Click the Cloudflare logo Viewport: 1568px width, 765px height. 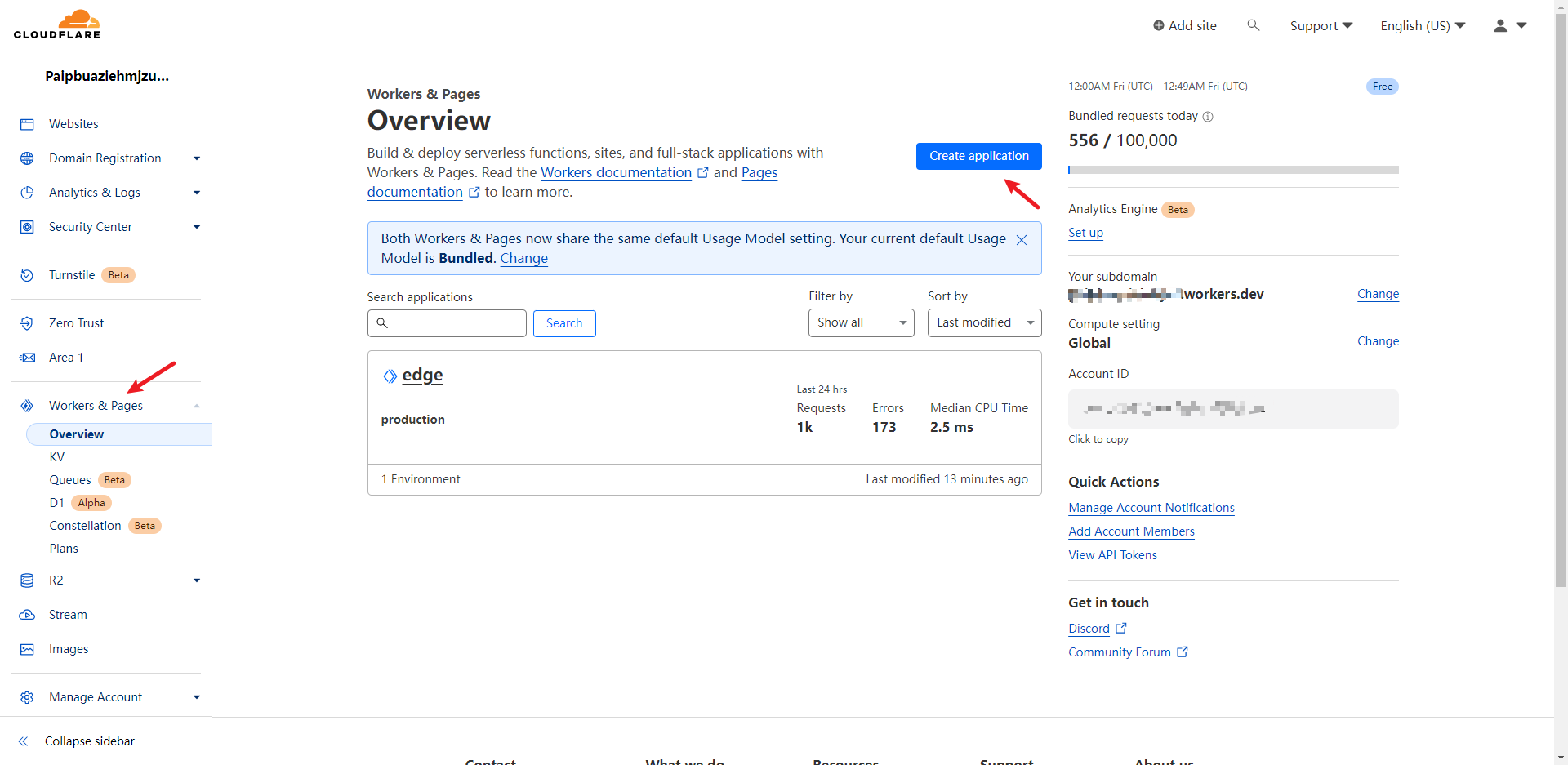57,24
